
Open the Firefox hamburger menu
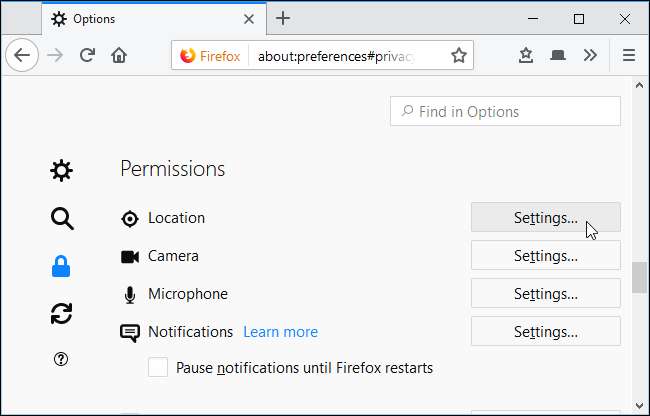(629, 56)
